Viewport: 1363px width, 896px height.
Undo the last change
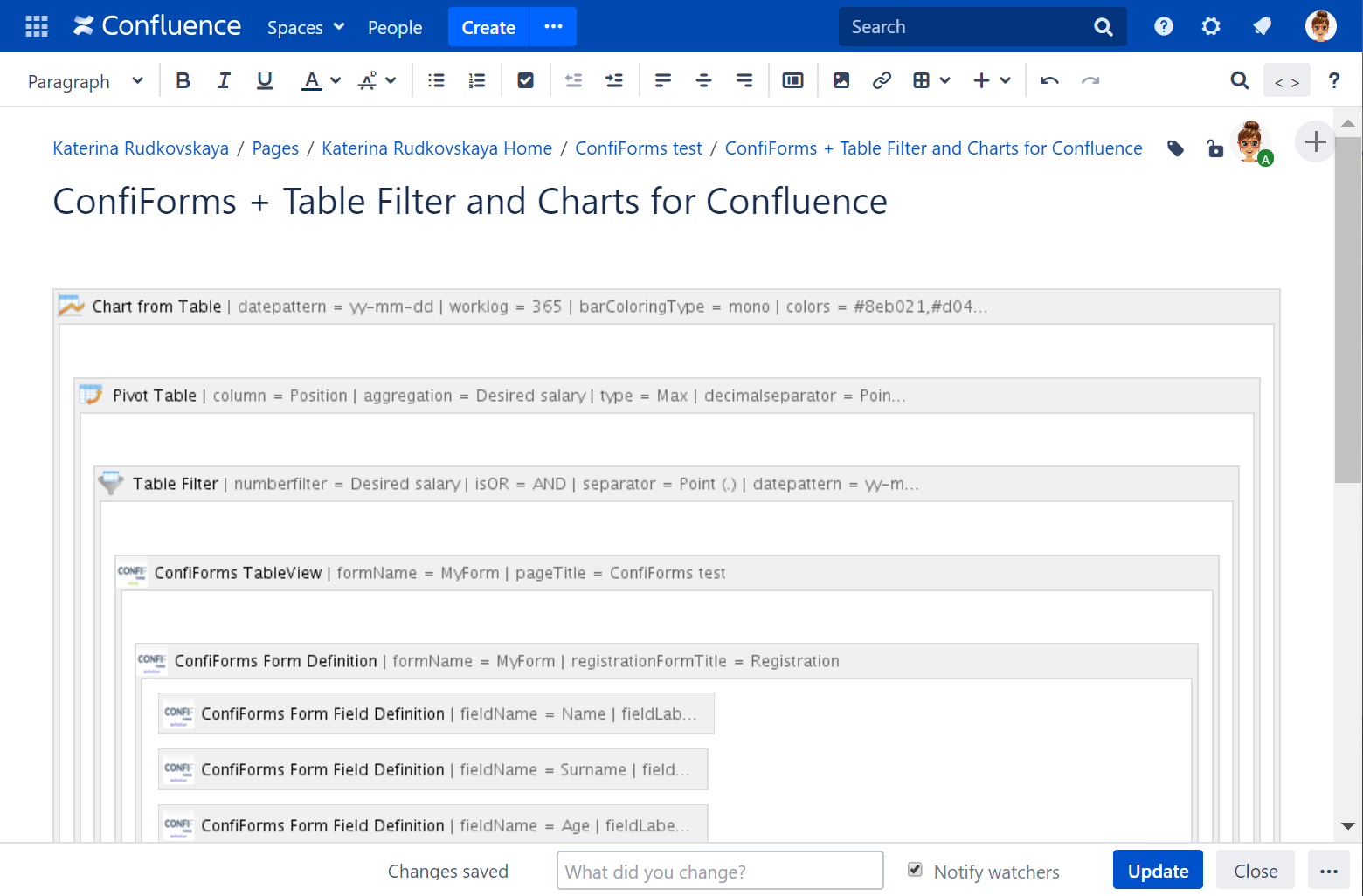click(x=1048, y=79)
